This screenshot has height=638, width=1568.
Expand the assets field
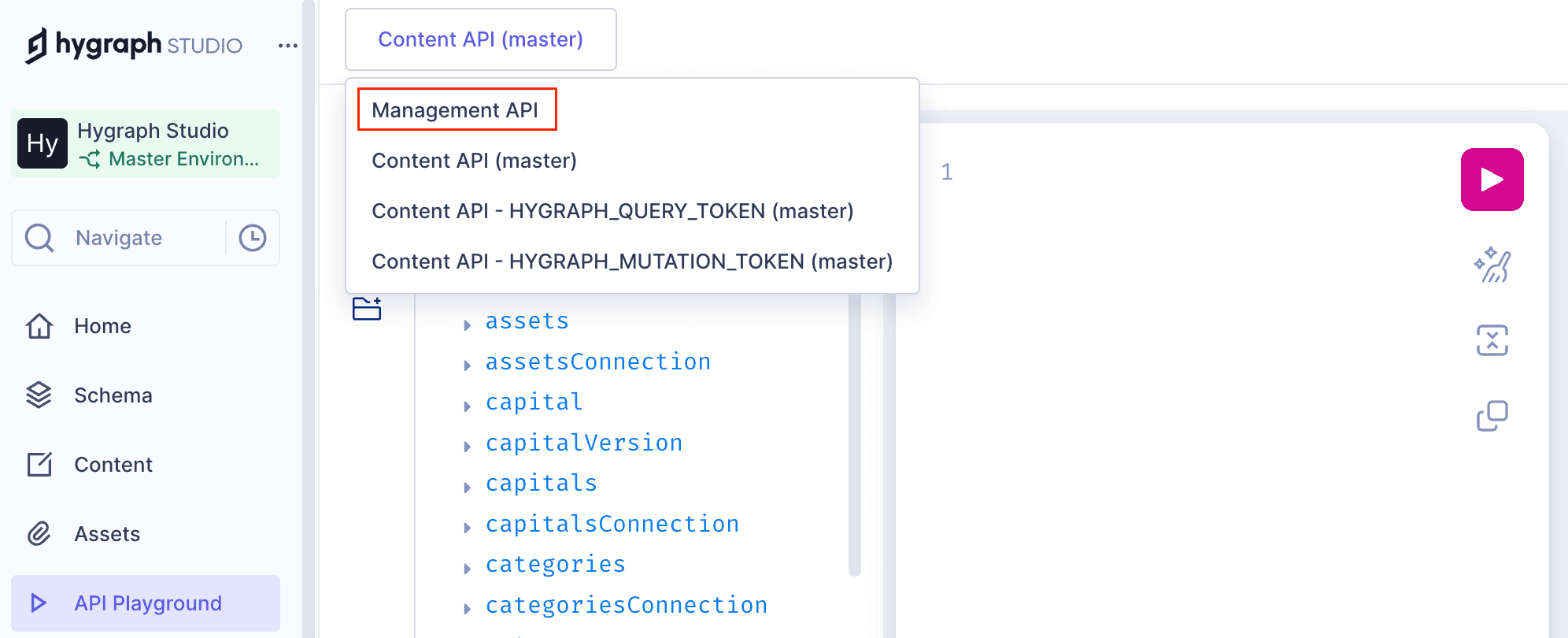[x=467, y=325]
